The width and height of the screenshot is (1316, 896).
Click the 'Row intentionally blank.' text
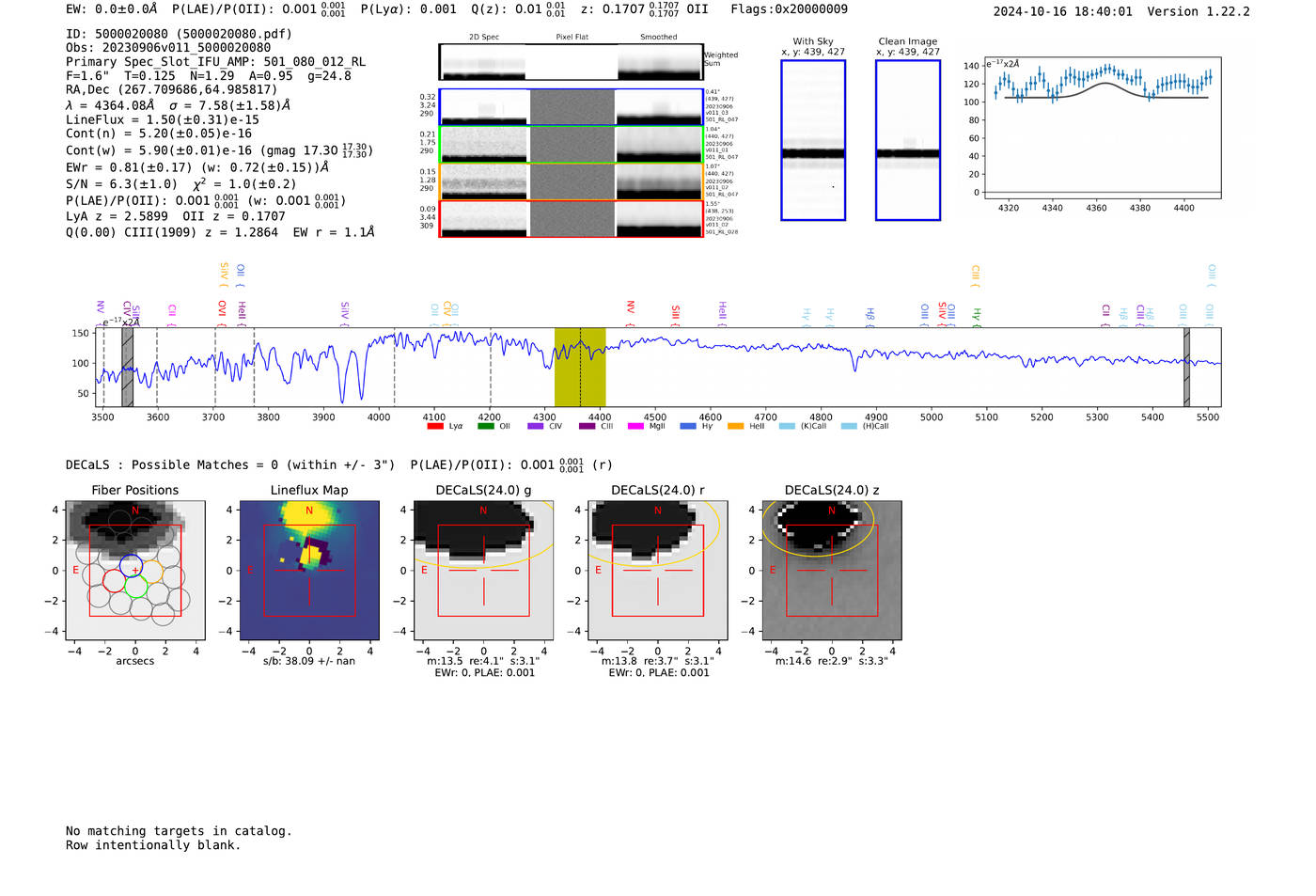point(153,845)
